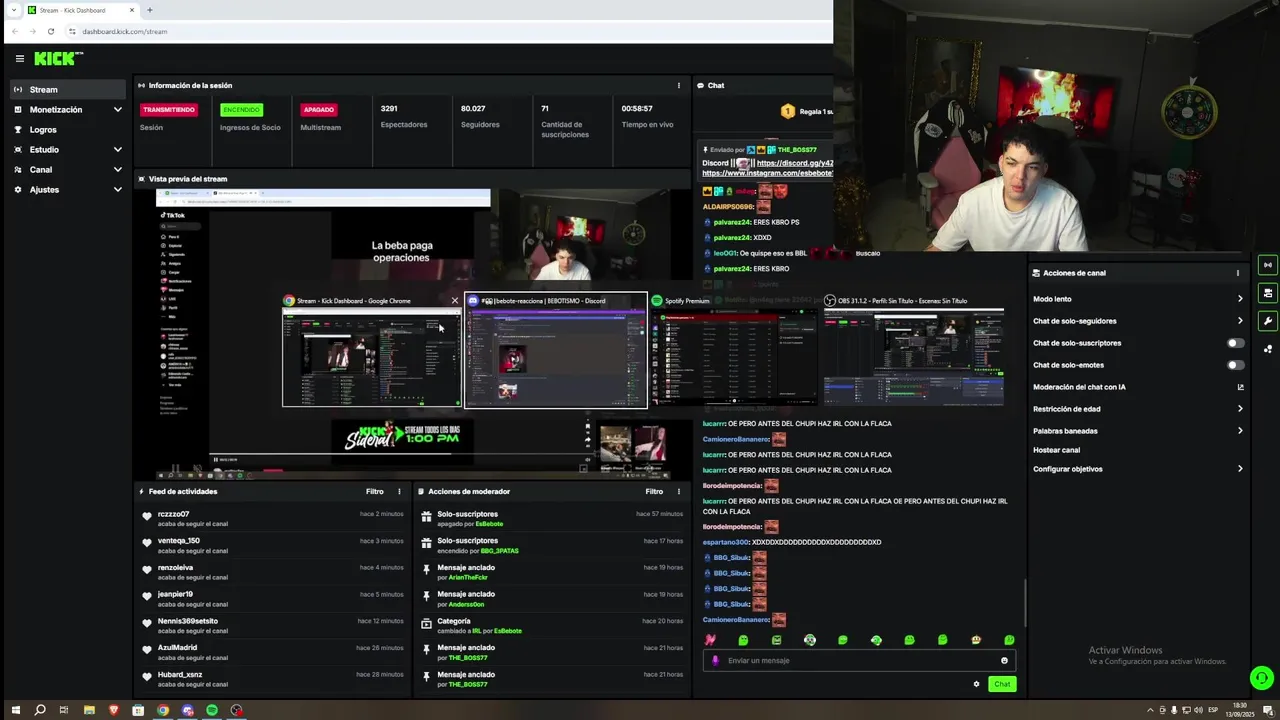1280x720 pixels.
Task: Click the TRANSMITIENDO session badge
Action: tap(169, 110)
